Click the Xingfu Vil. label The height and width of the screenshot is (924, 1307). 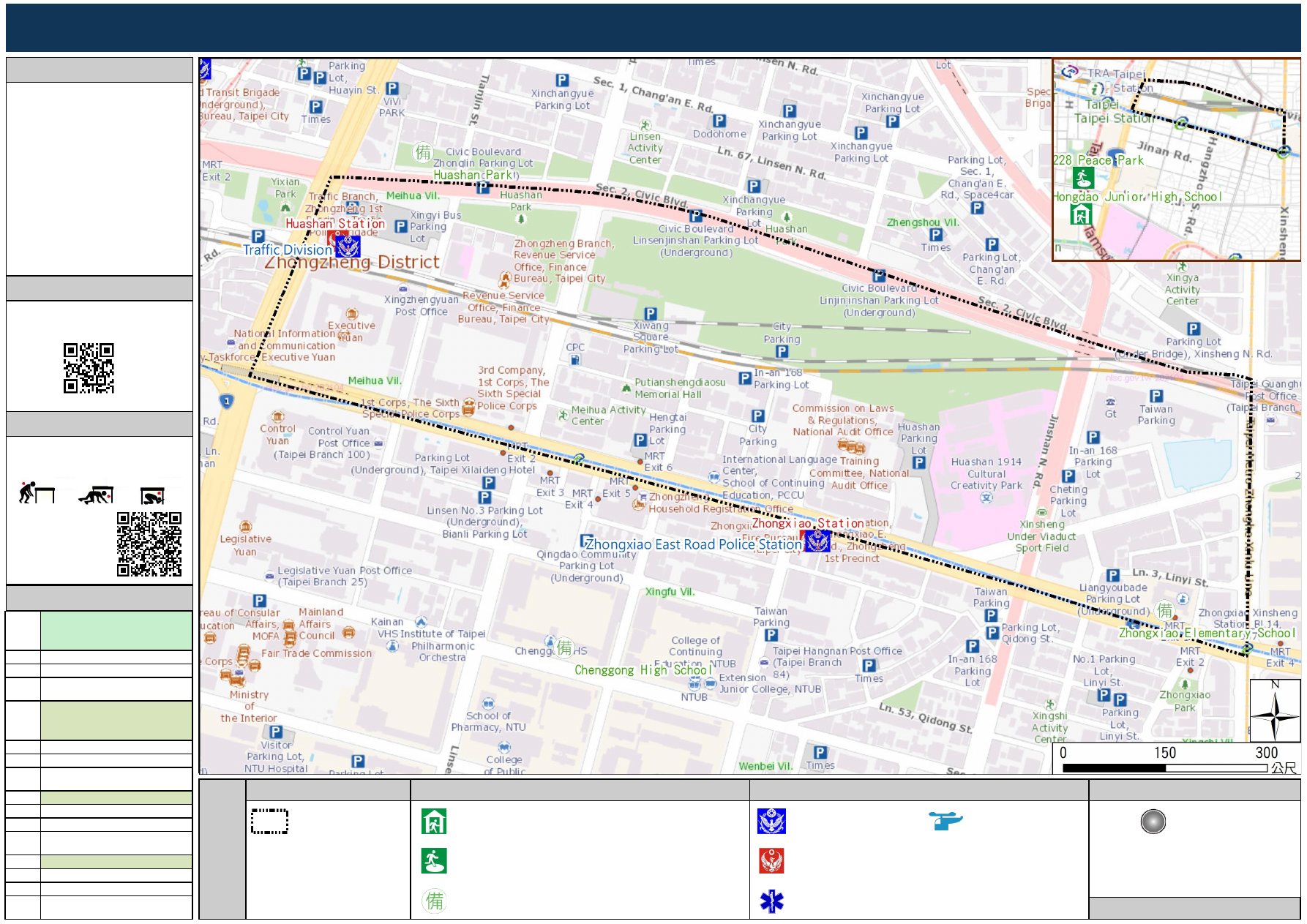670,592
